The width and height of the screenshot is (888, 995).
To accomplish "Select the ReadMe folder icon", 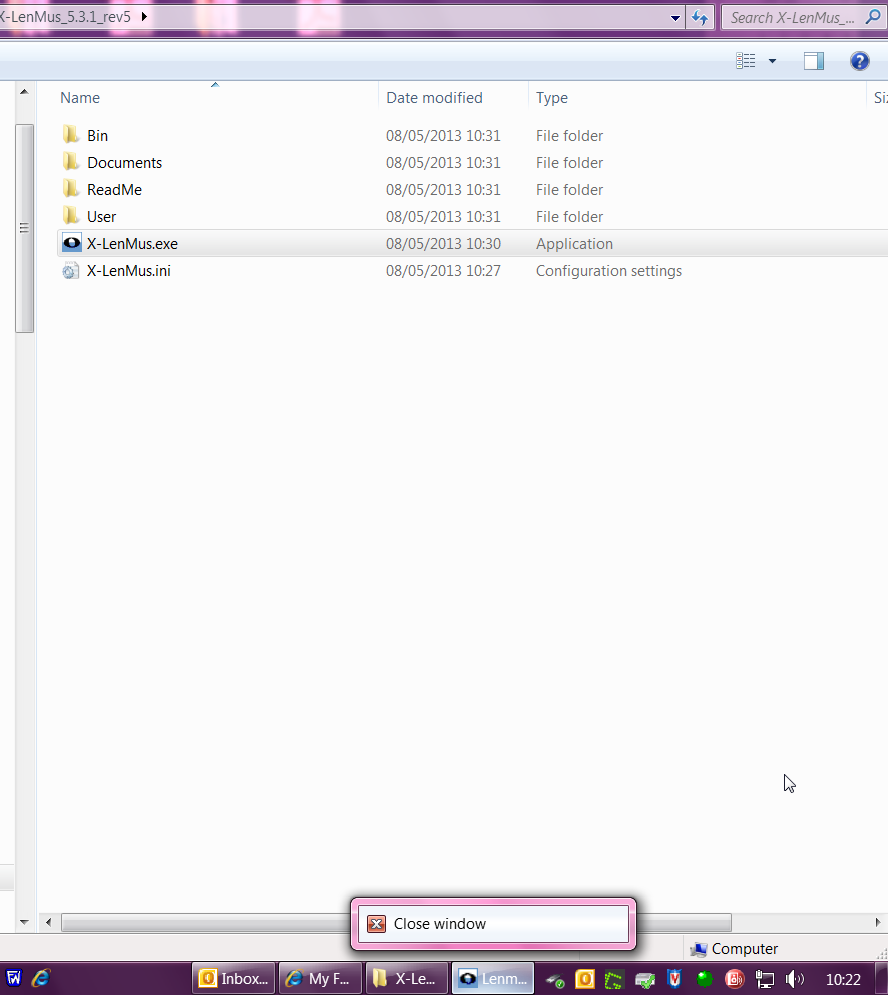I will point(71,189).
